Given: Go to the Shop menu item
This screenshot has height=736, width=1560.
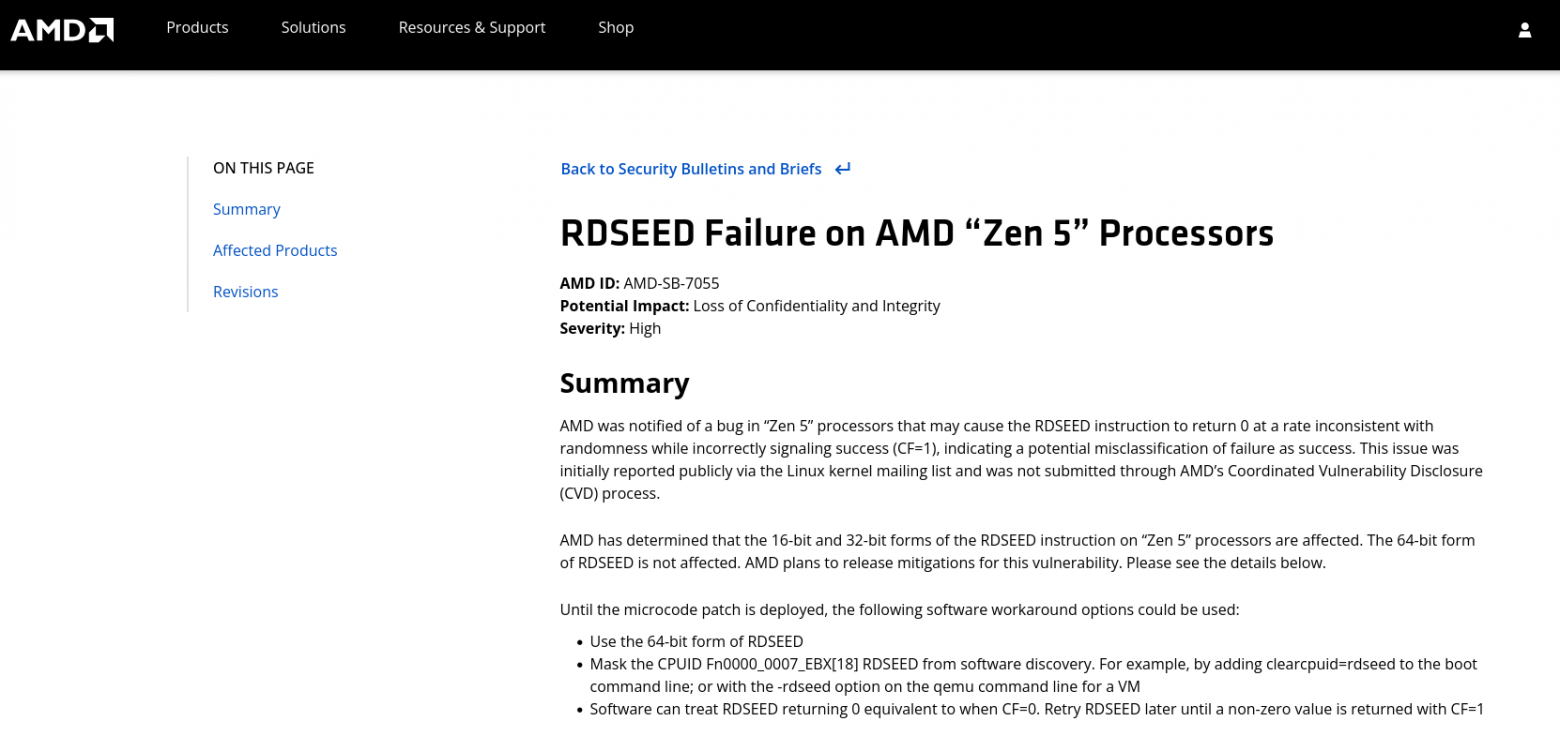Looking at the screenshot, I should click(615, 28).
